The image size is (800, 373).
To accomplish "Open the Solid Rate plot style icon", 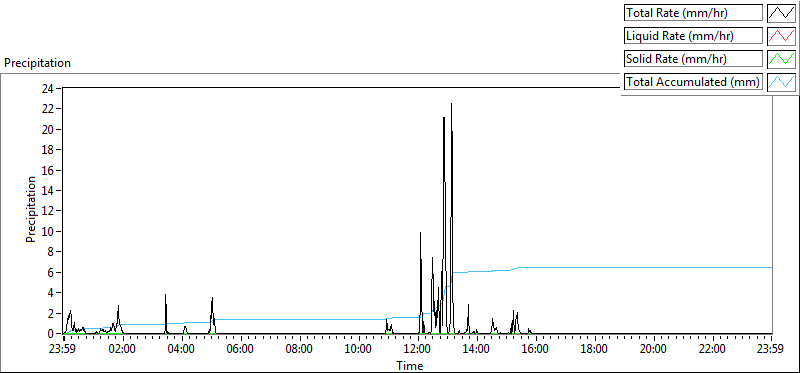I will click(781, 58).
